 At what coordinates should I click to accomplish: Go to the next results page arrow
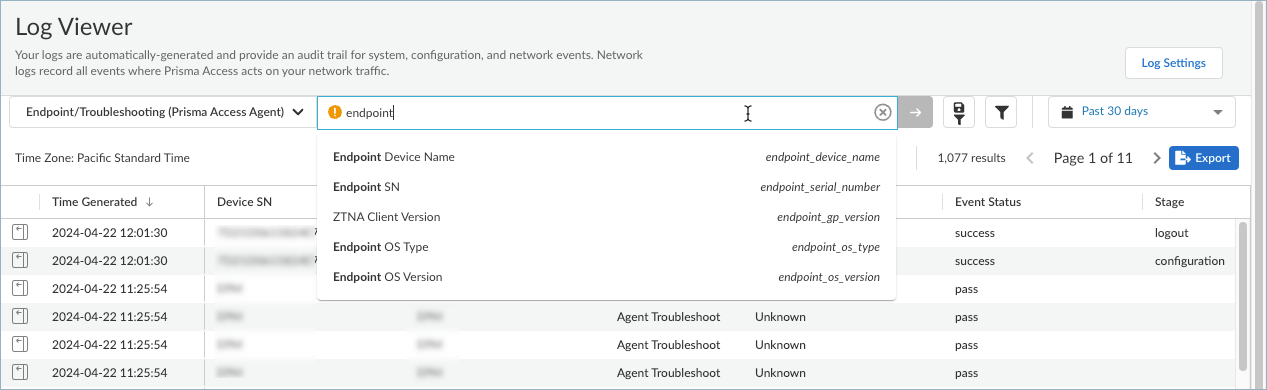coord(1157,158)
